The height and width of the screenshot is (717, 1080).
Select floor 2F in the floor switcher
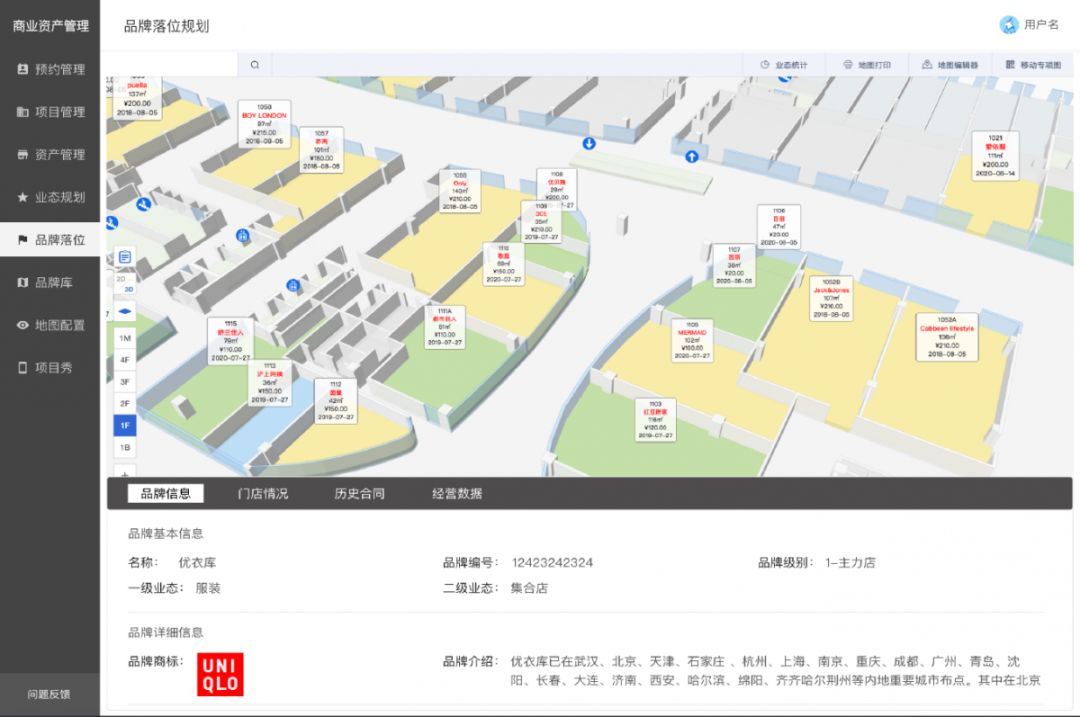pos(125,403)
